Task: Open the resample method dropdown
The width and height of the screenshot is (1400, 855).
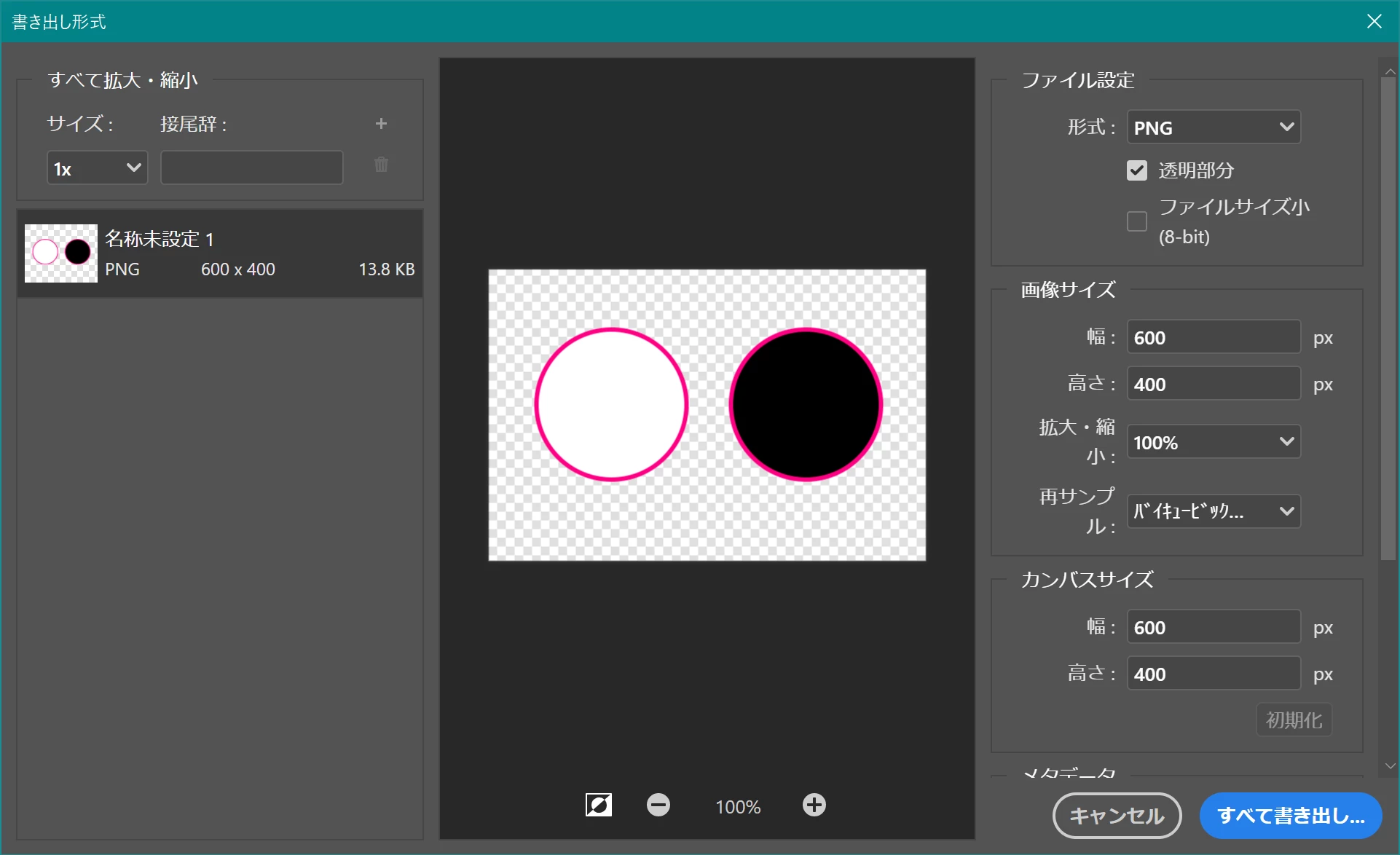Action: pyautogui.click(x=1214, y=511)
